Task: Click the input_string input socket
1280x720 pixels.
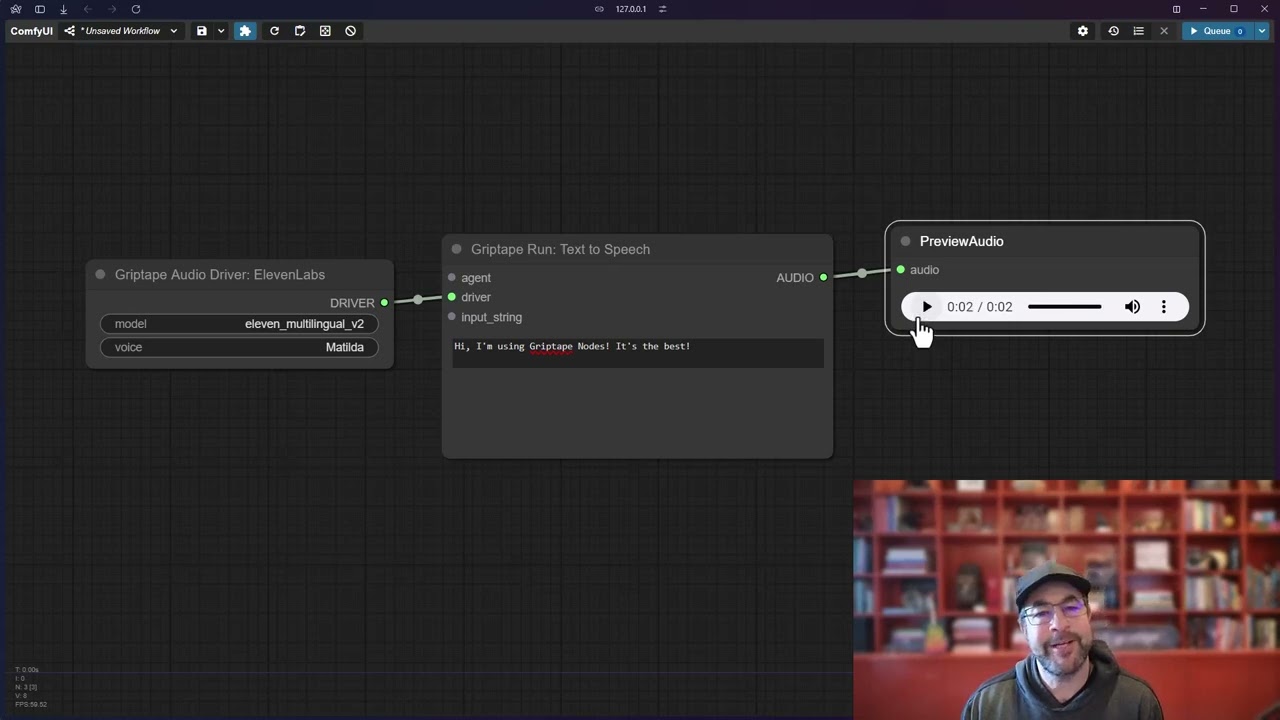Action: click(x=452, y=317)
